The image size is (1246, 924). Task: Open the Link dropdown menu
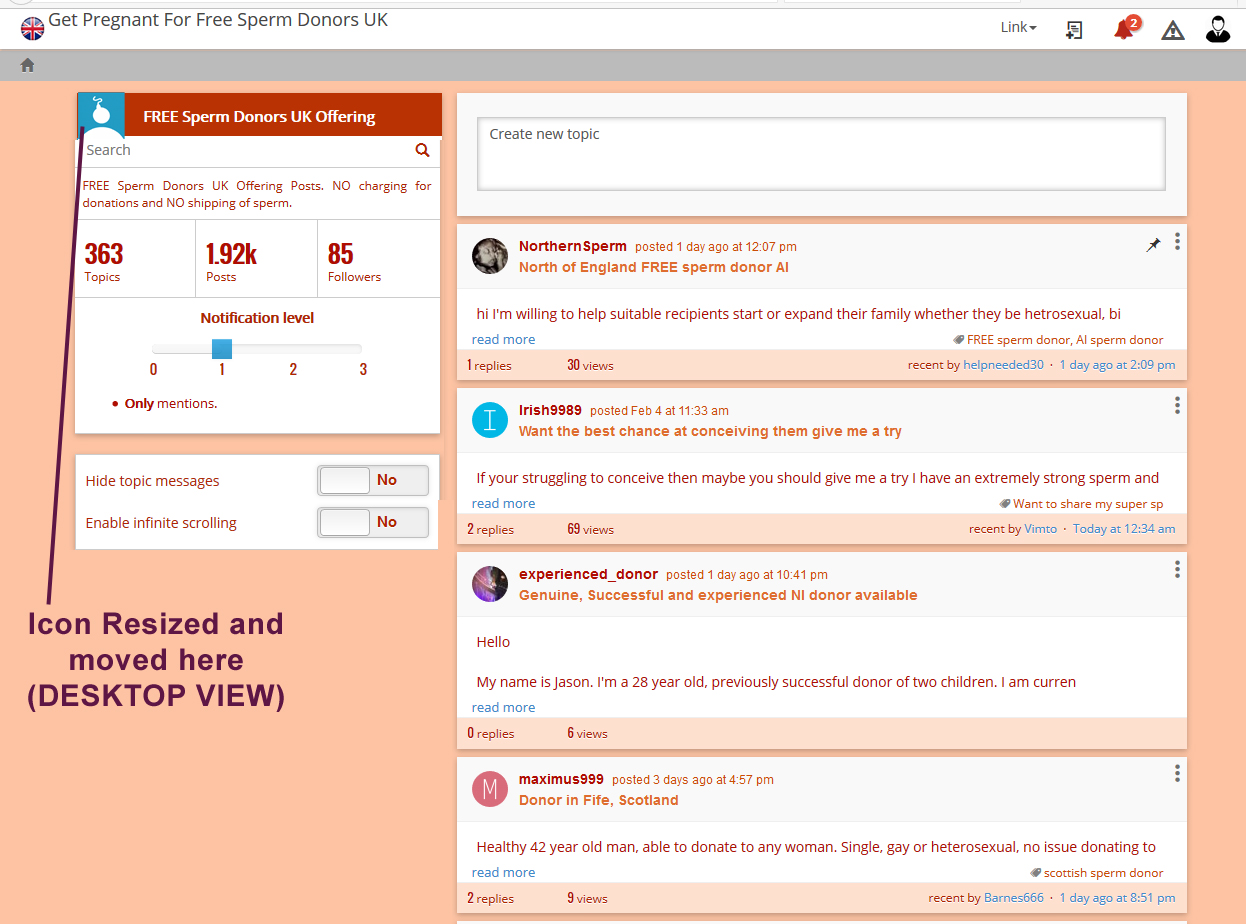[1018, 27]
